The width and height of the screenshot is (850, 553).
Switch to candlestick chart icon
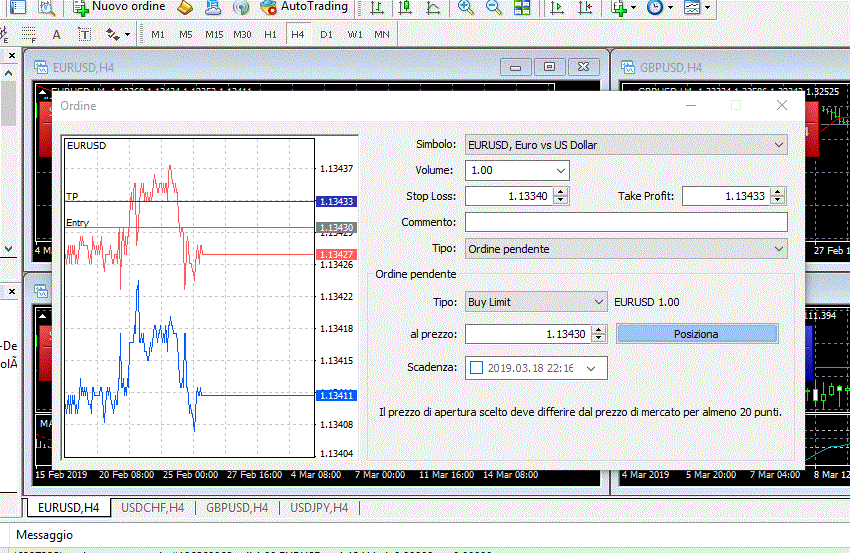(x=404, y=8)
